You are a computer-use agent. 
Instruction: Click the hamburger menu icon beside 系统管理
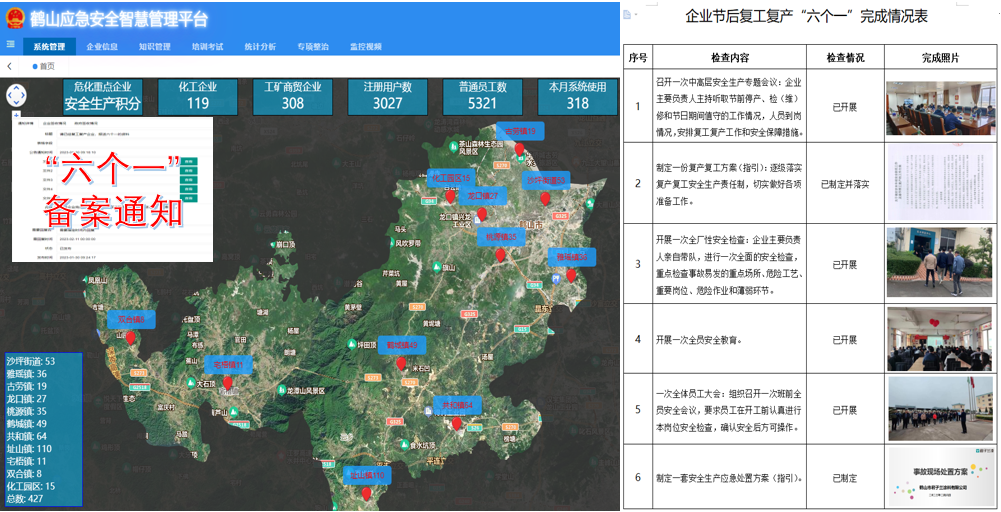[10, 45]
